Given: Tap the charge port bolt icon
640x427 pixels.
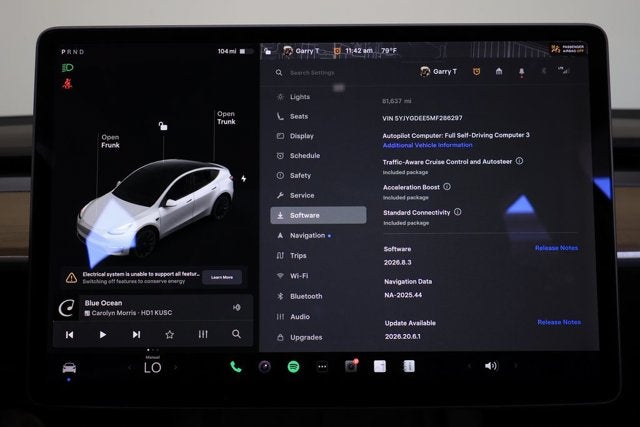Looking at the screenshot, I should click(243, 179).
